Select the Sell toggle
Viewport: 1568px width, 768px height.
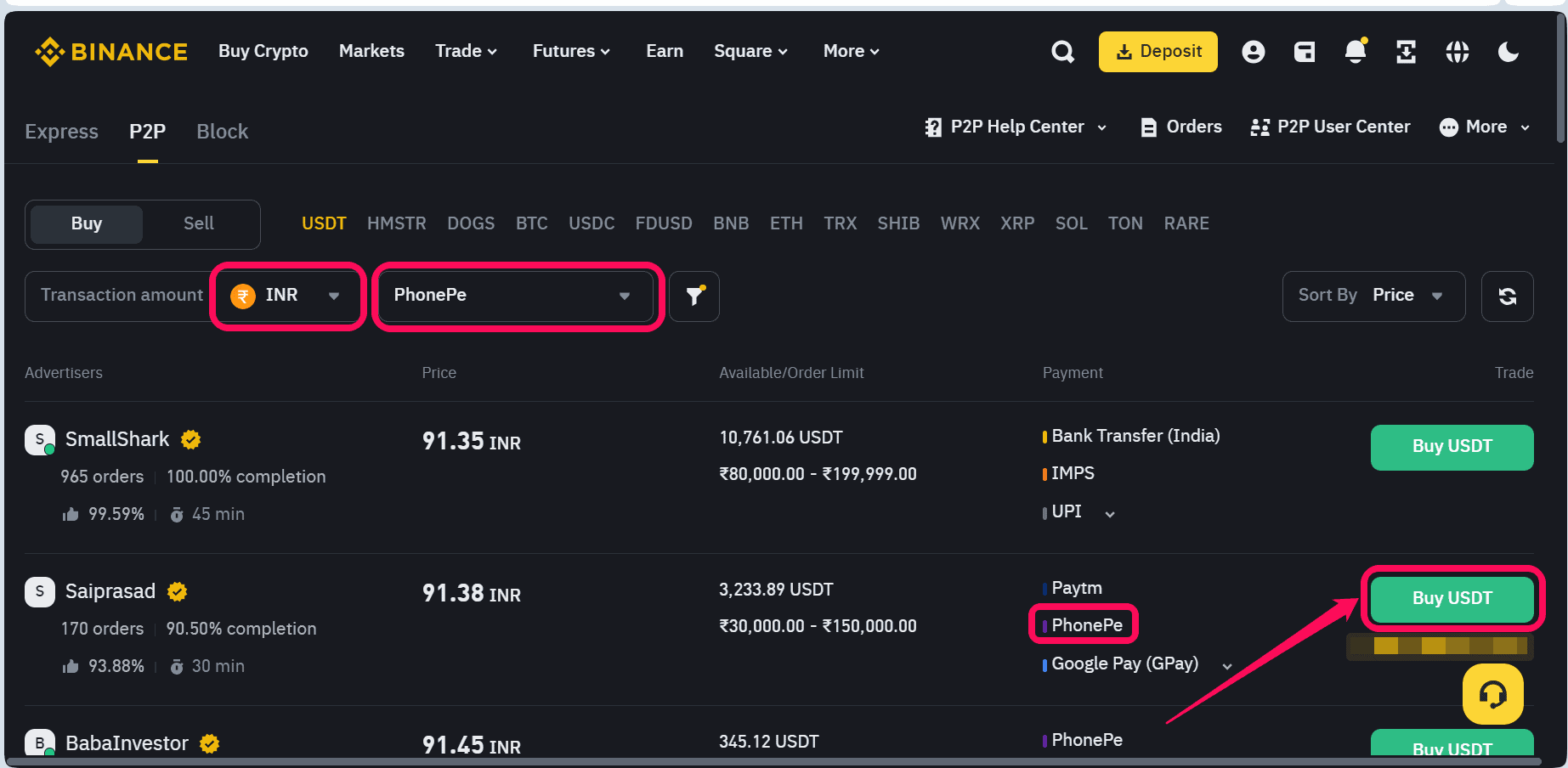click(199, 224)
